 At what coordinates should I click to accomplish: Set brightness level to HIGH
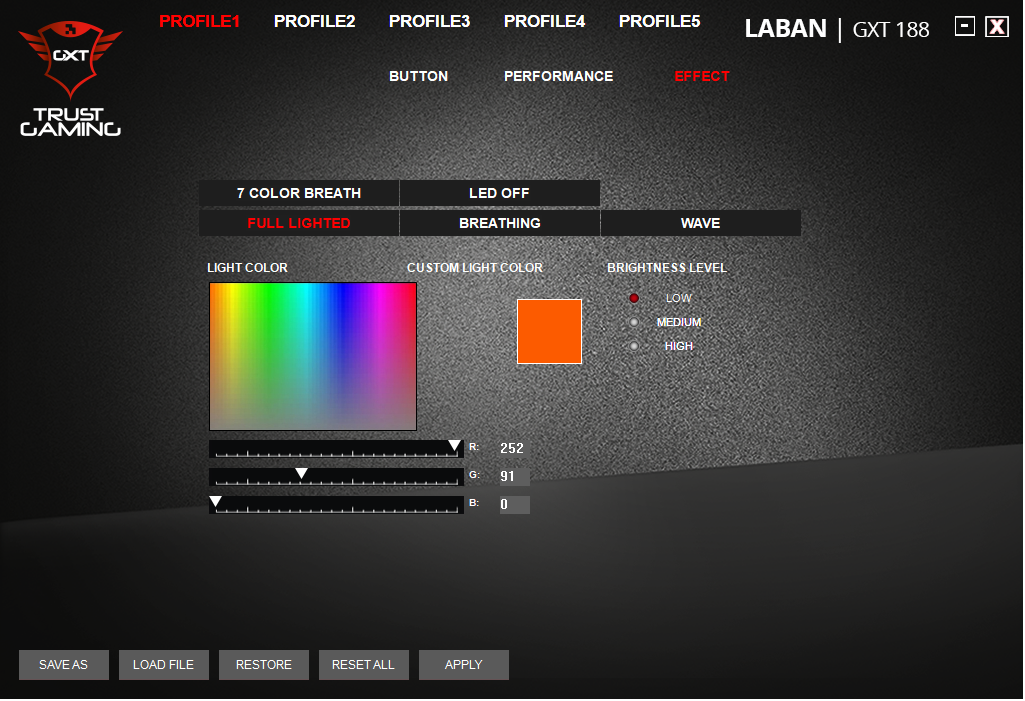634,346
